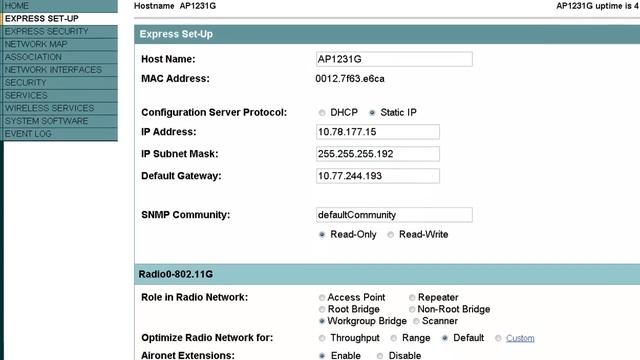The width and height of the screenshot is (640, 360).
Task: Click the AP1231G uptime text
Action: click(598, 6)
